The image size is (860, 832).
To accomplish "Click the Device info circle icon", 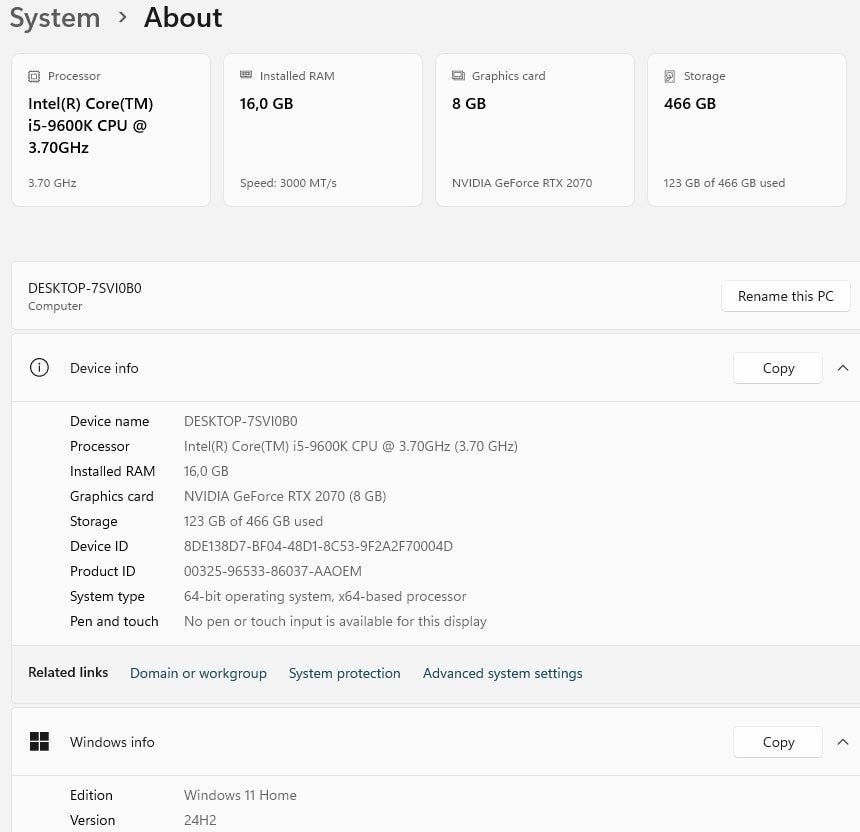I will (39, 367).
